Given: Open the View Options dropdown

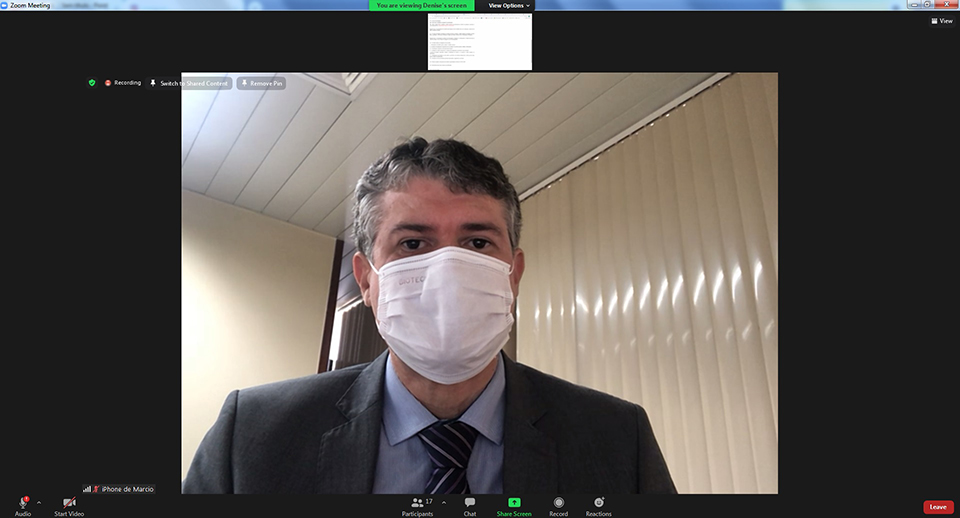Looking at the screenshot, I should (x=508, y=5).
